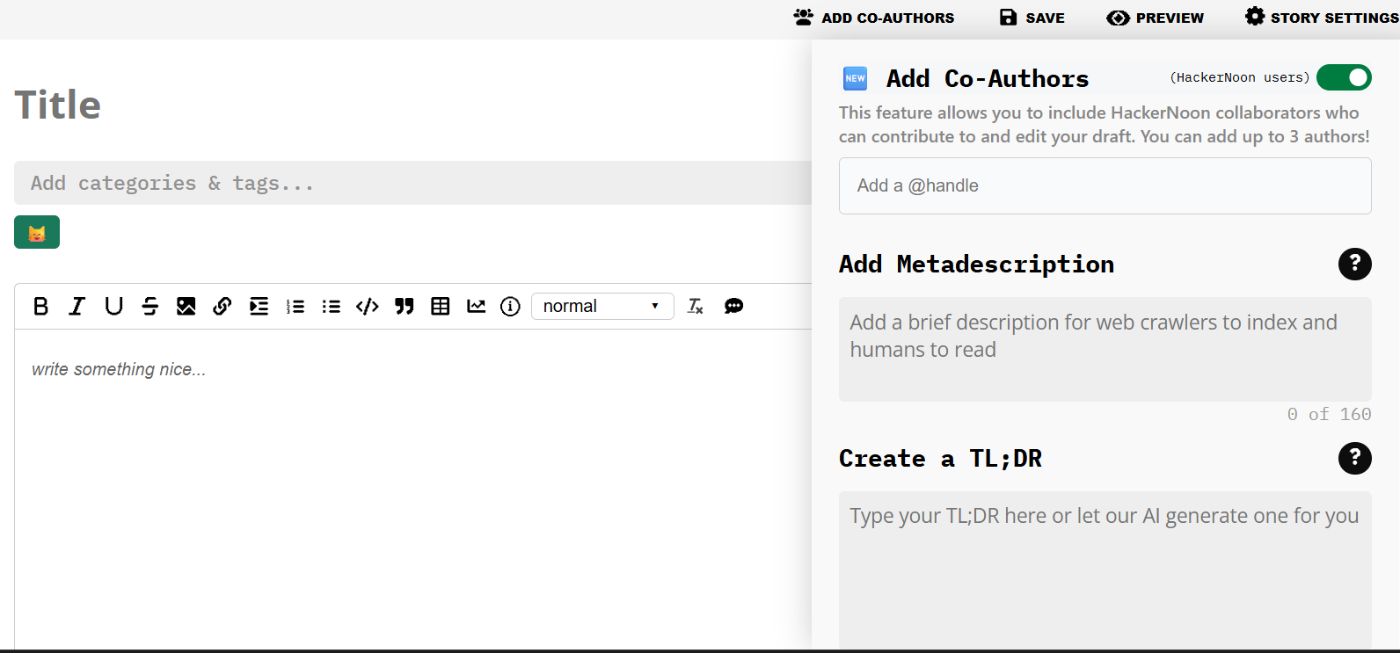Insert a code block
The height and width of the screenshot is (653, 1400).
[x=367, y=306]
